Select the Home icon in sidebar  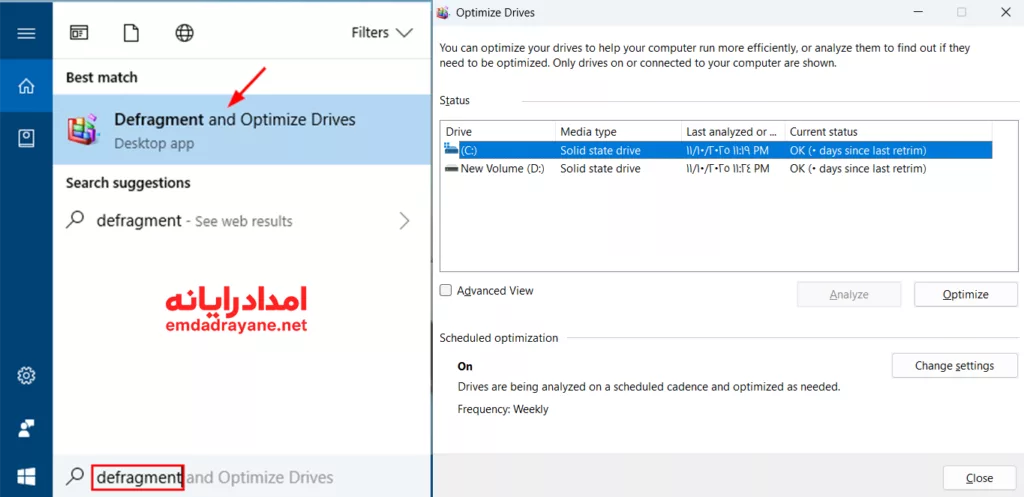tap(26, 86)
